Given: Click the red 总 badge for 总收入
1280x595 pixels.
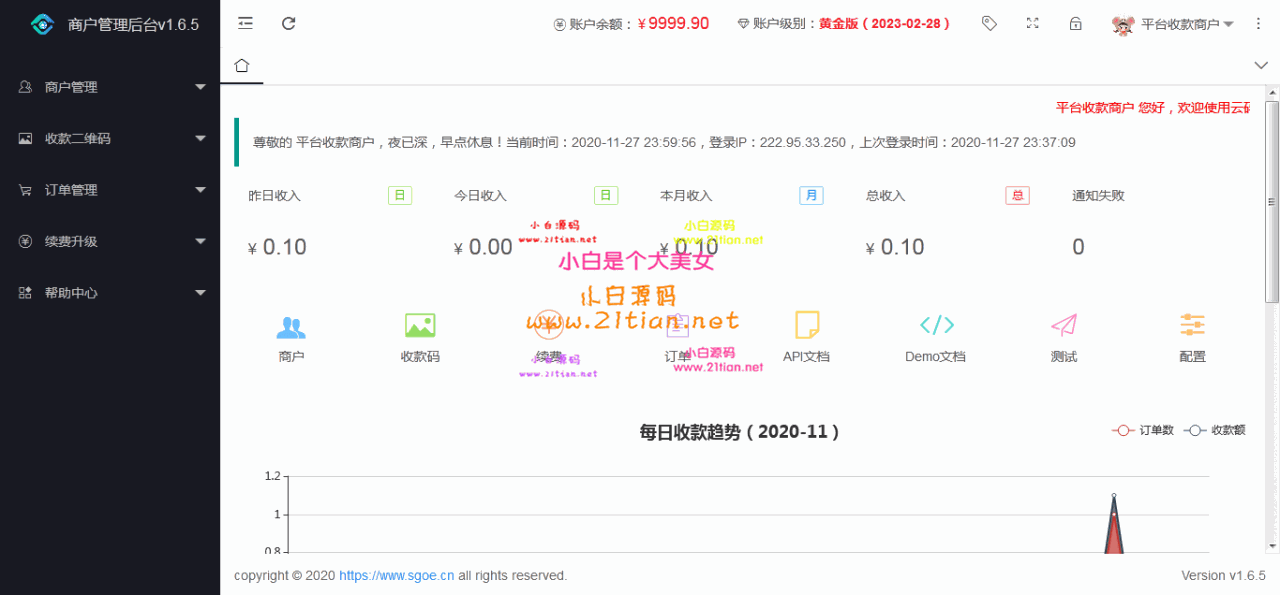Looking at the screenshot, I should (x=1018, y=195).
